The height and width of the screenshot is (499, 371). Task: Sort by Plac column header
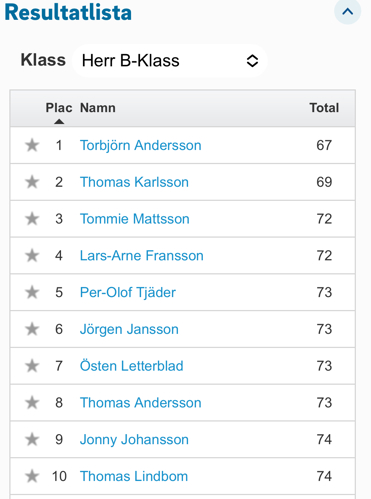click(59, 108)
